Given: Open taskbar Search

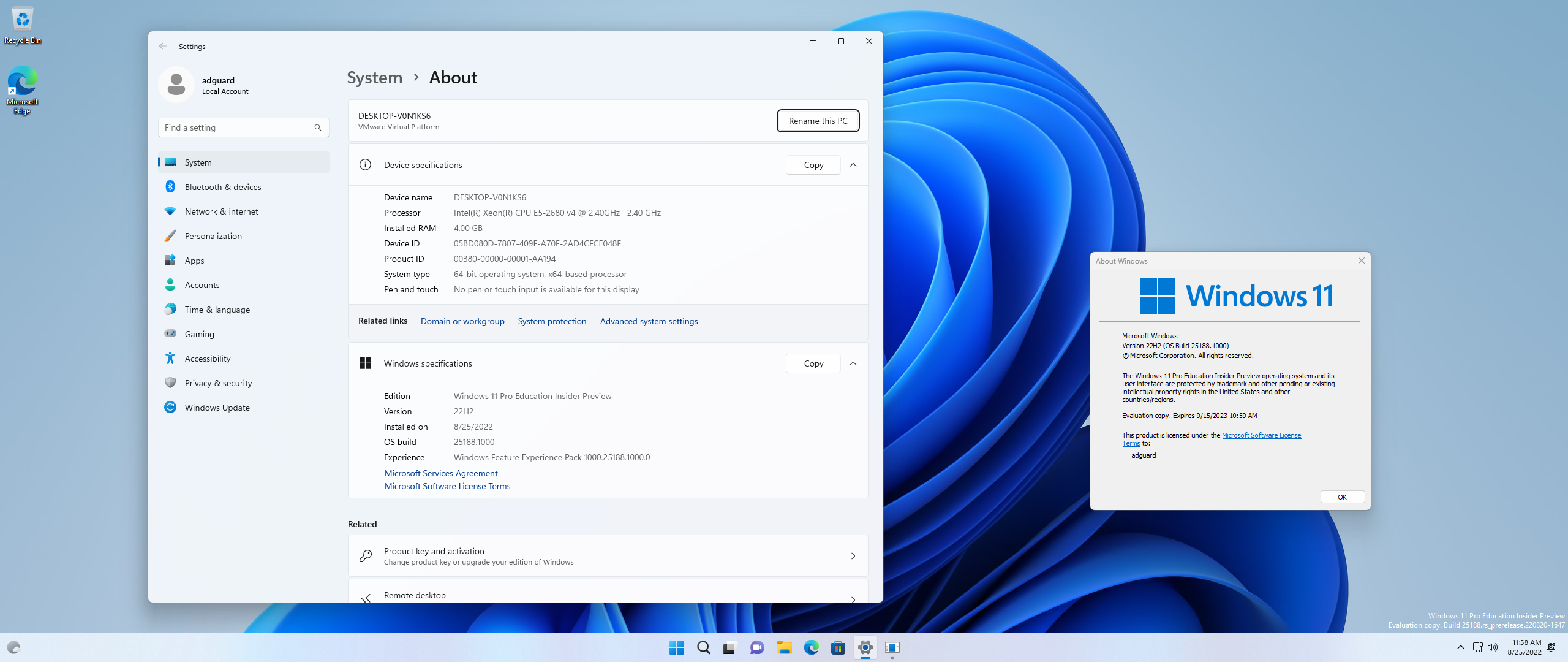Looking at the screenshot, I should (x=703, y=647).
